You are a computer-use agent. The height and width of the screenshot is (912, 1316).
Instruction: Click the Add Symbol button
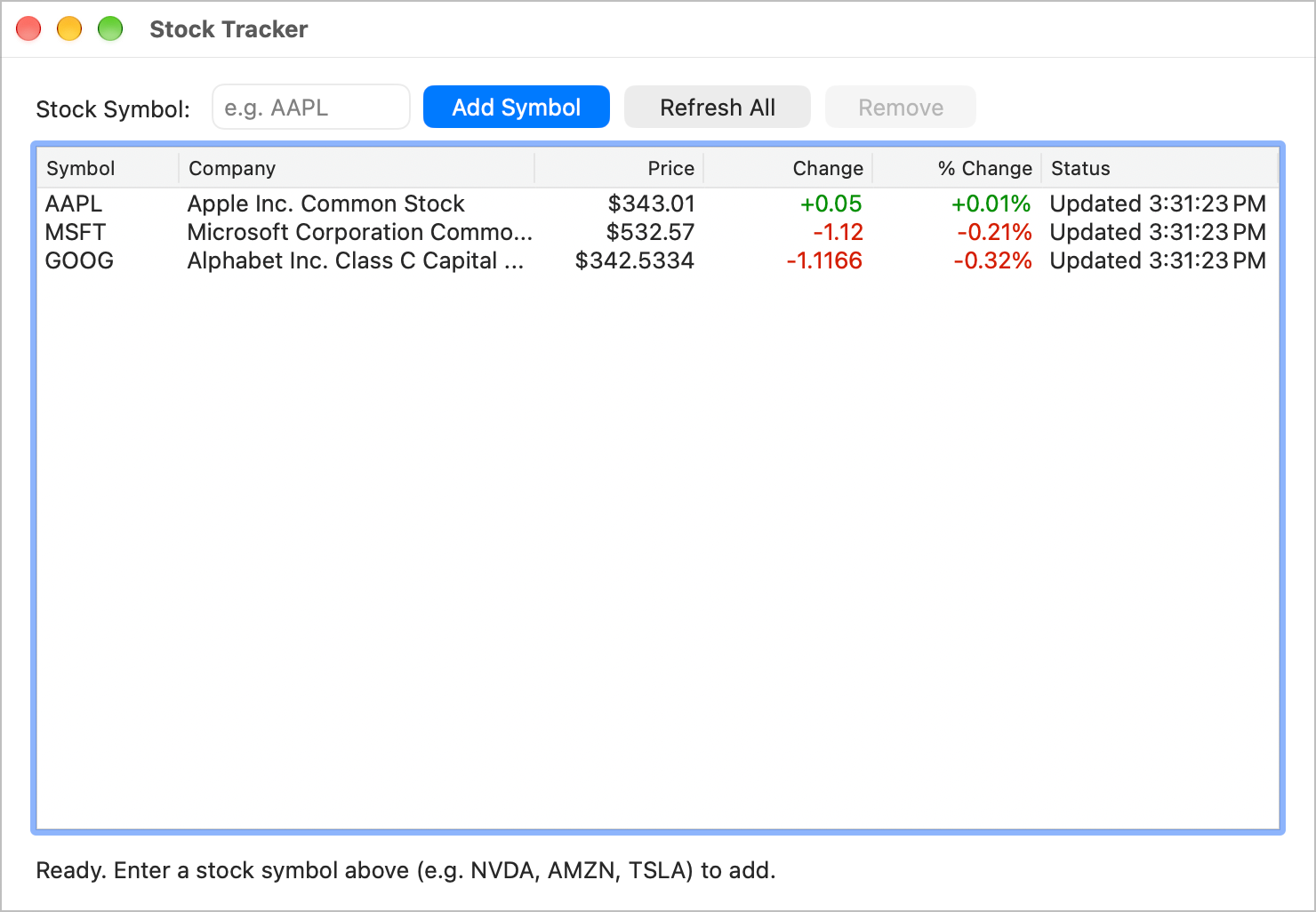tap(517, 108)
